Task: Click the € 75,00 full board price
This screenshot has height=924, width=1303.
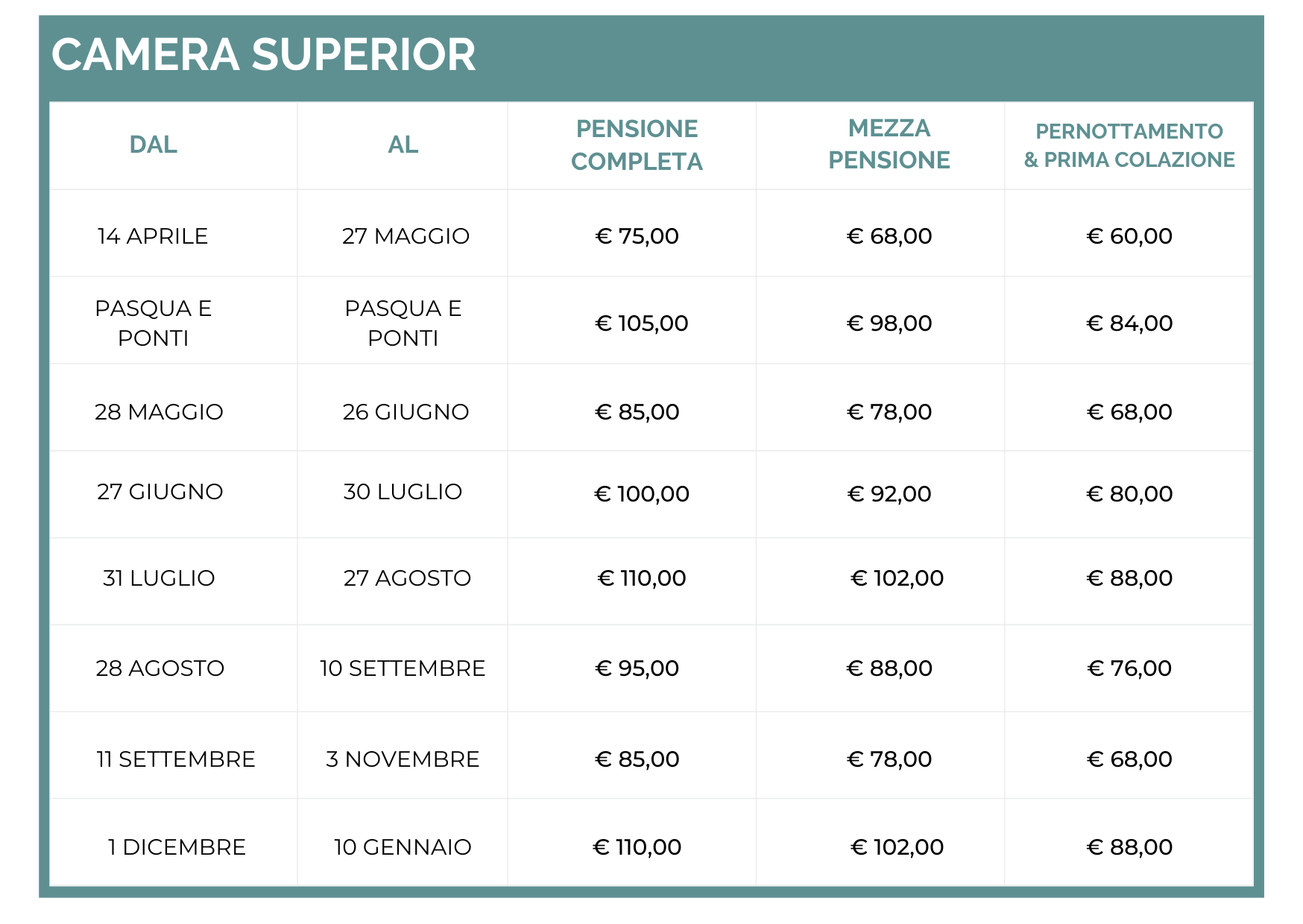Action: [637, 236]
